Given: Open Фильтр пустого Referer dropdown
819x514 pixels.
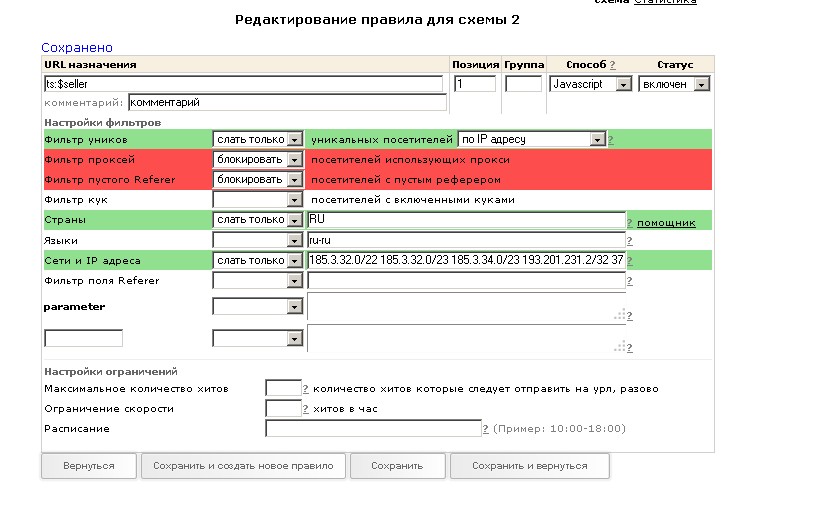Looking at the screenshot, I should 258,179.
